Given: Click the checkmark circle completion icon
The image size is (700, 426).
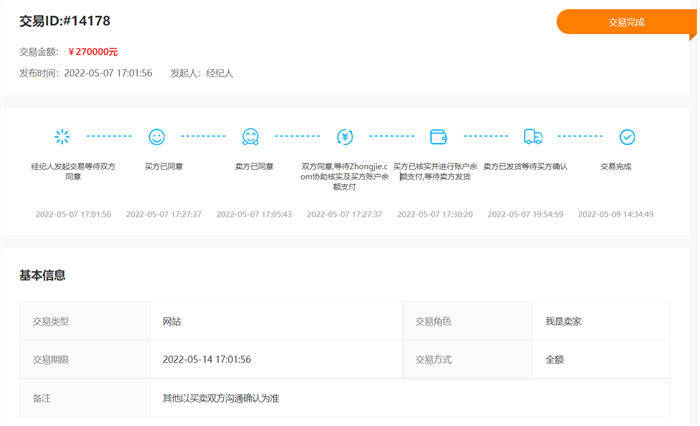Looking at the screenshot, I should 627,136.
